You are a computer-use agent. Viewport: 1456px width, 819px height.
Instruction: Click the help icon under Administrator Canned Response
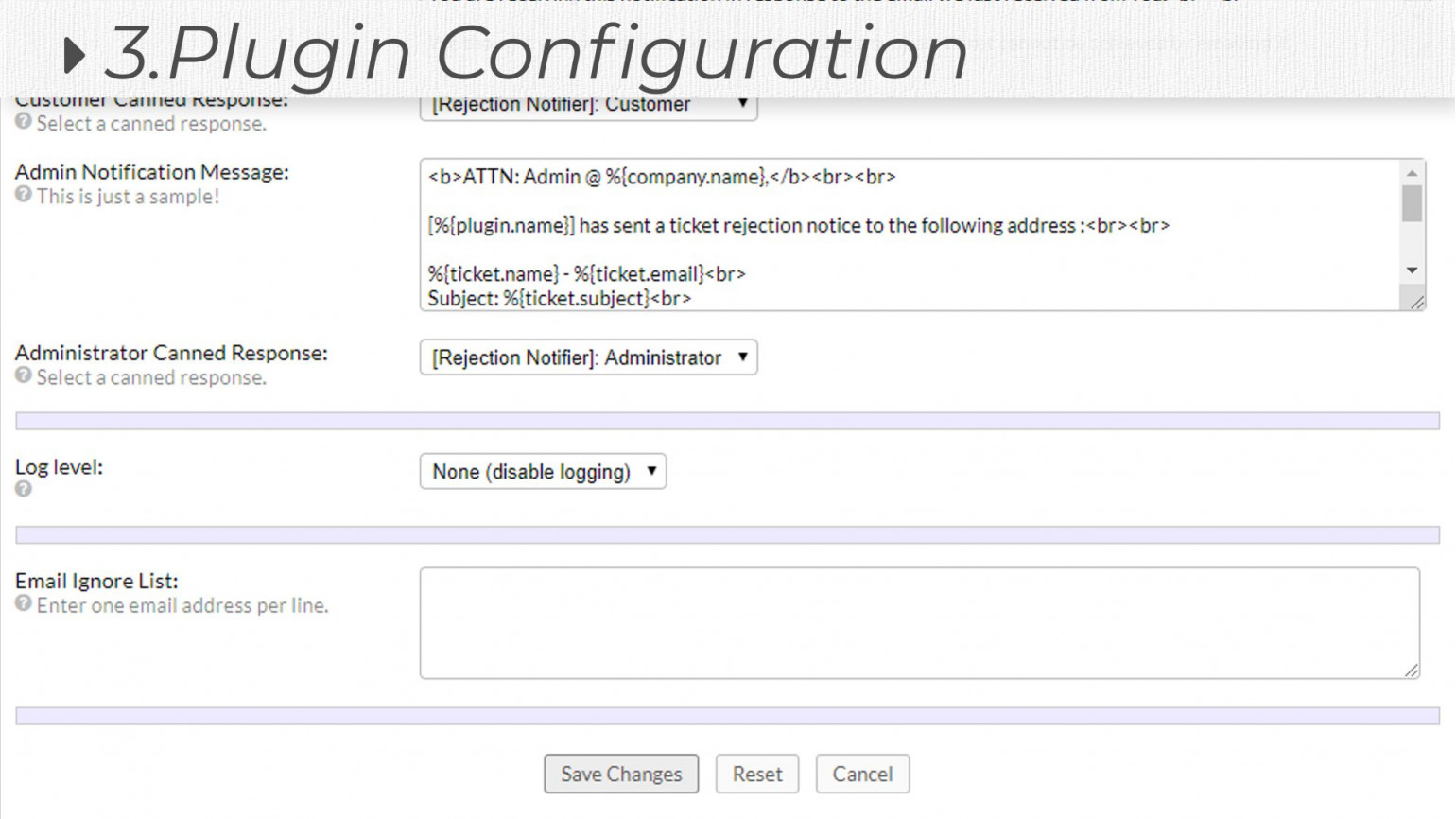(x=25, y=376)
